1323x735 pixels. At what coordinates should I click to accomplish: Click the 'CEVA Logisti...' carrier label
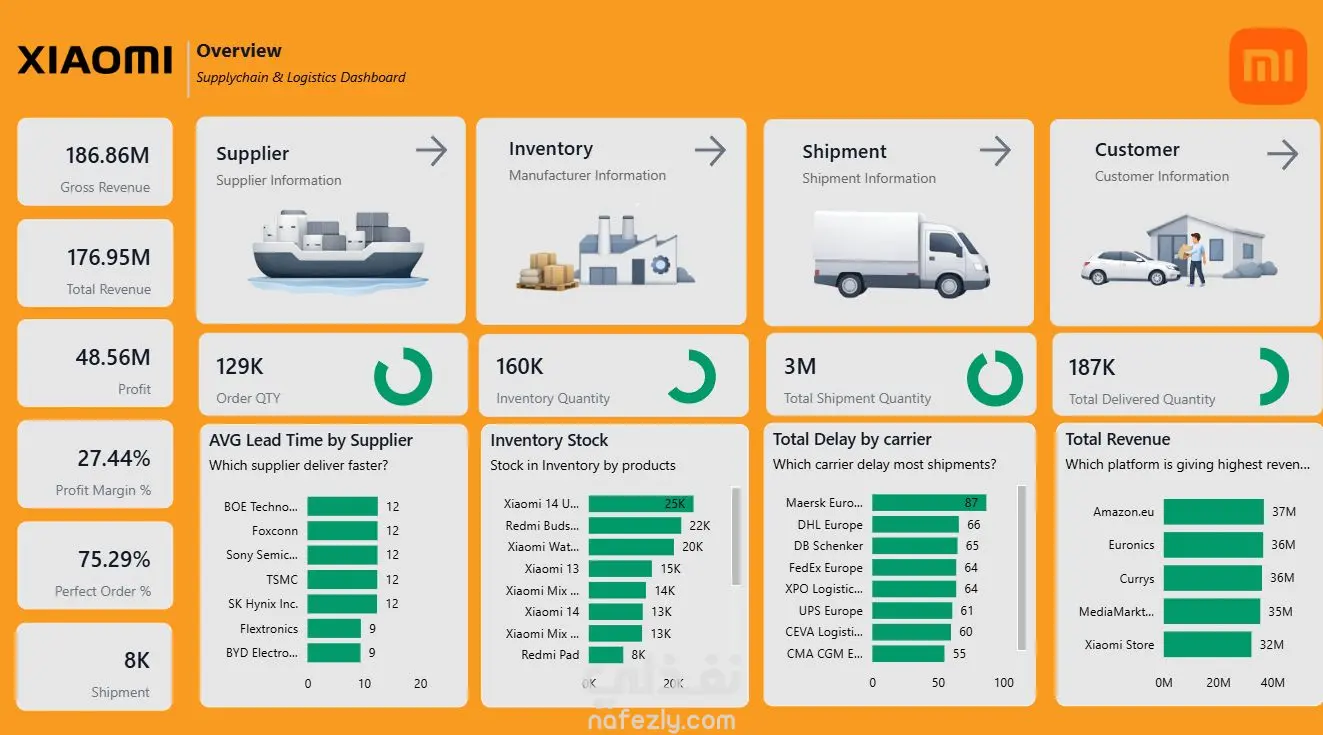[x=824, y=632]
